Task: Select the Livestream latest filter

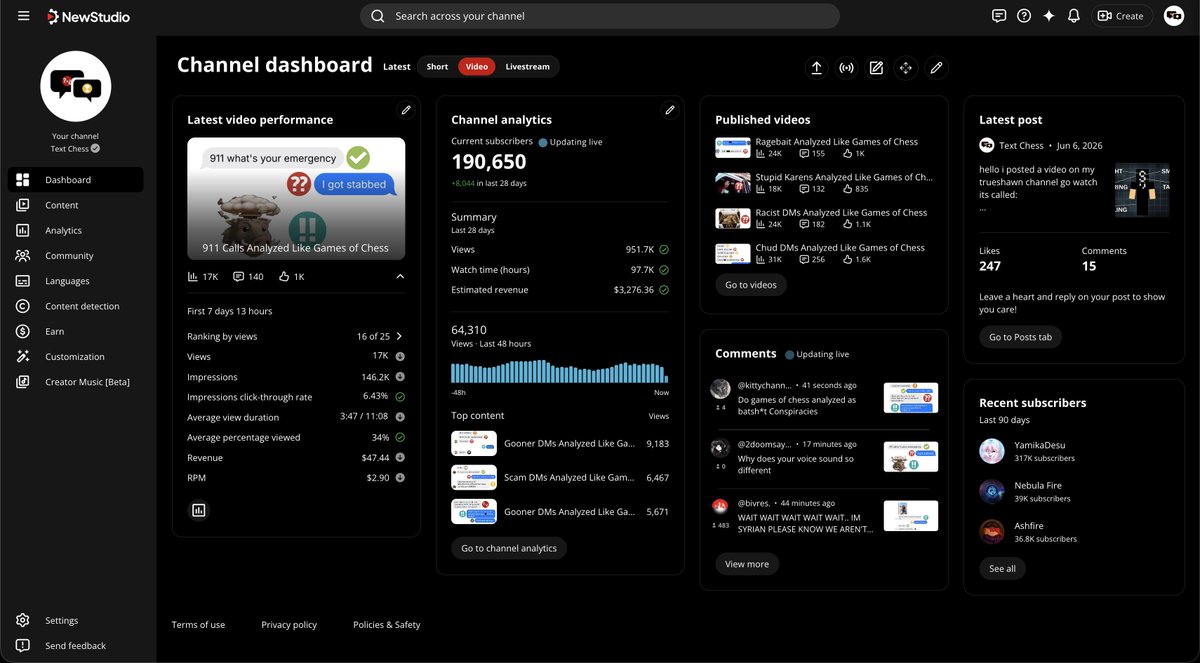Action: [527, 67]
